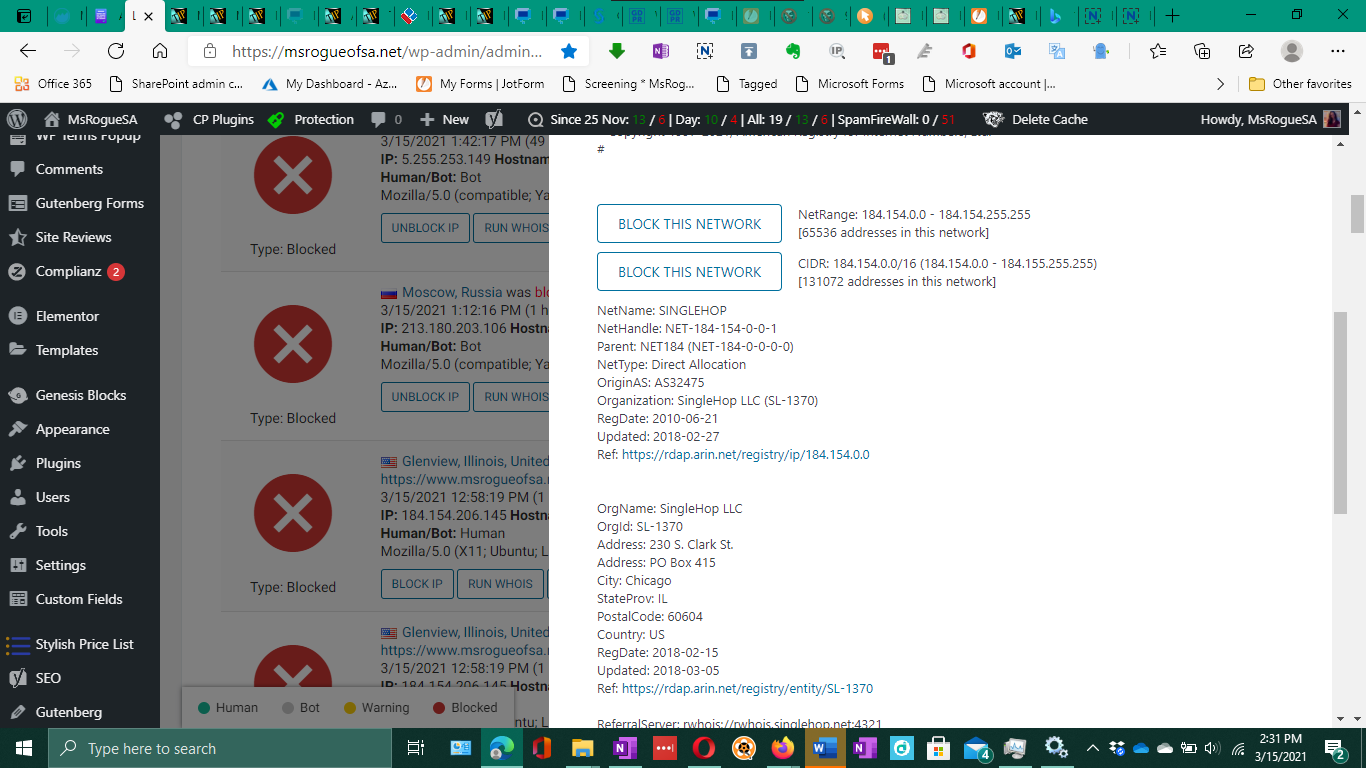1366x768 pixels.
Task: Click the Windows taskbar search box
Action: pos(220,748)
